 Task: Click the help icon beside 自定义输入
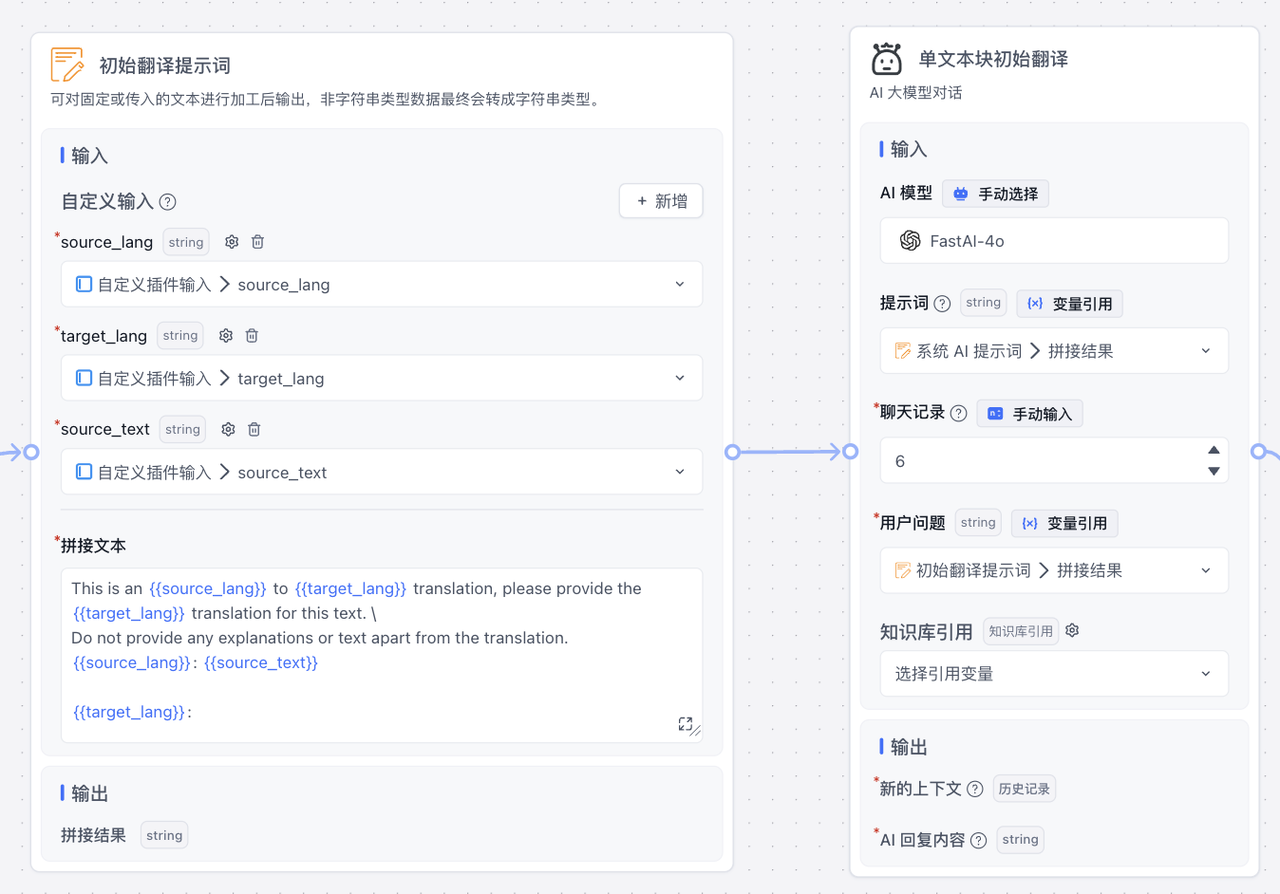(168, 202)
